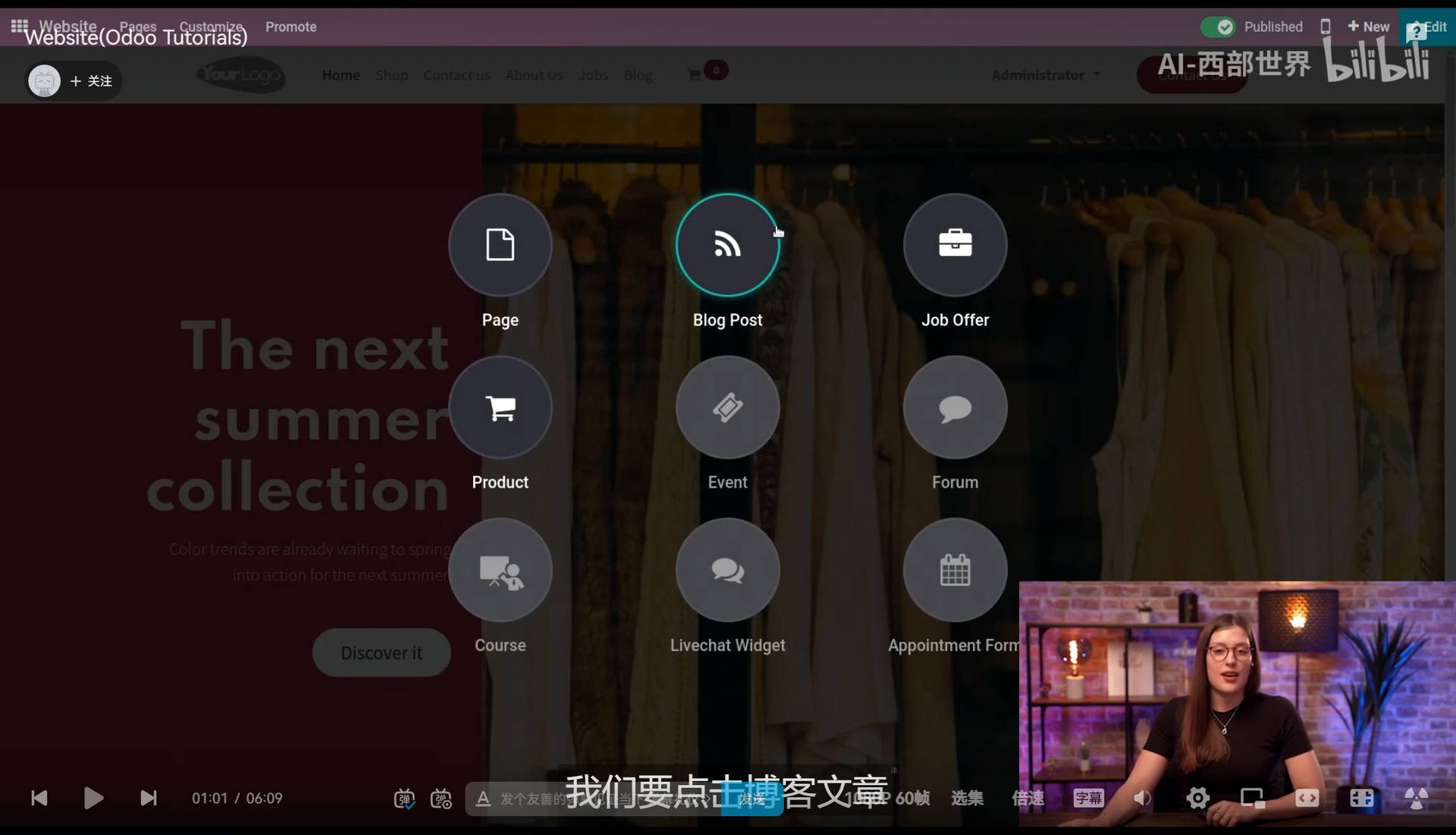This screenshot has height=835, width=1456.
Task: Click the Blog Post RSS icon
Action: coord(727,245)
